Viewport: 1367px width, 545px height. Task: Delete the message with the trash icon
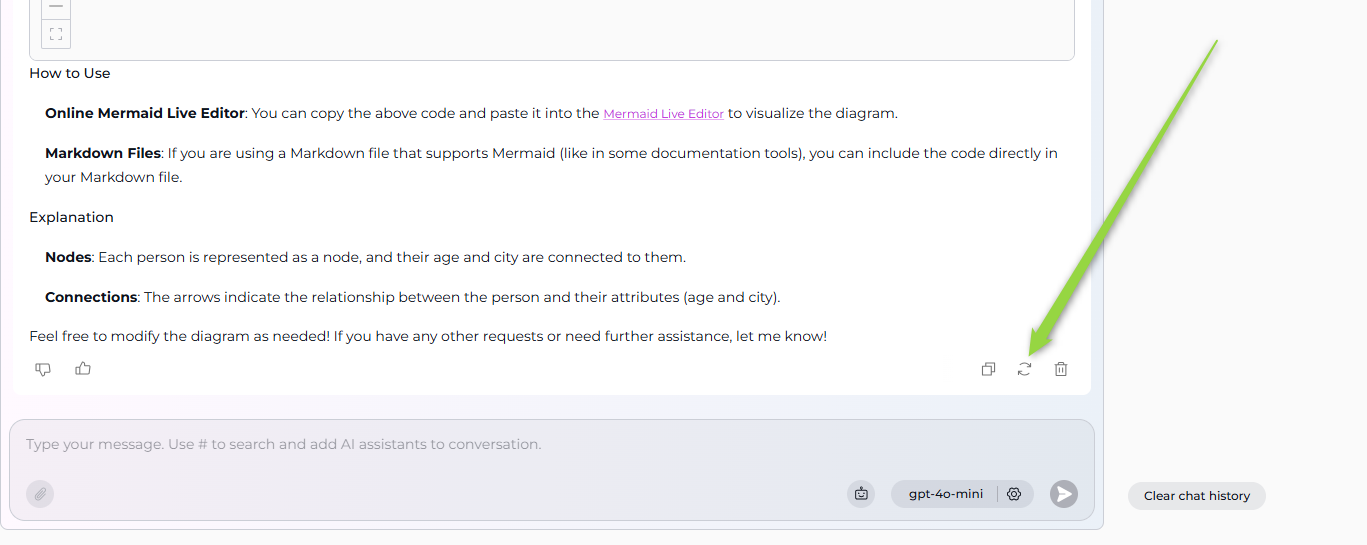pyautogui.click(x=1061, y=369)
